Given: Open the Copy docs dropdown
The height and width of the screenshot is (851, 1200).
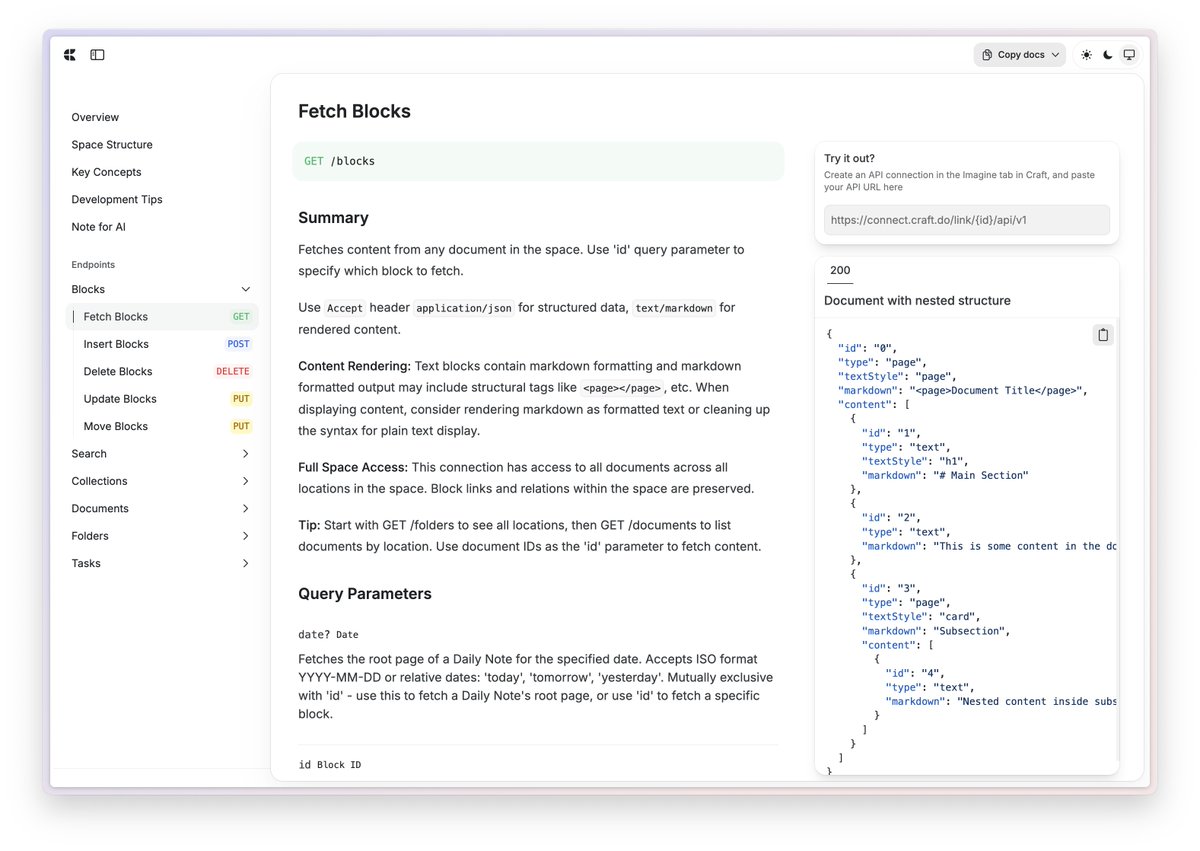Looking at the screenshot, I should tap(1019, 55).
